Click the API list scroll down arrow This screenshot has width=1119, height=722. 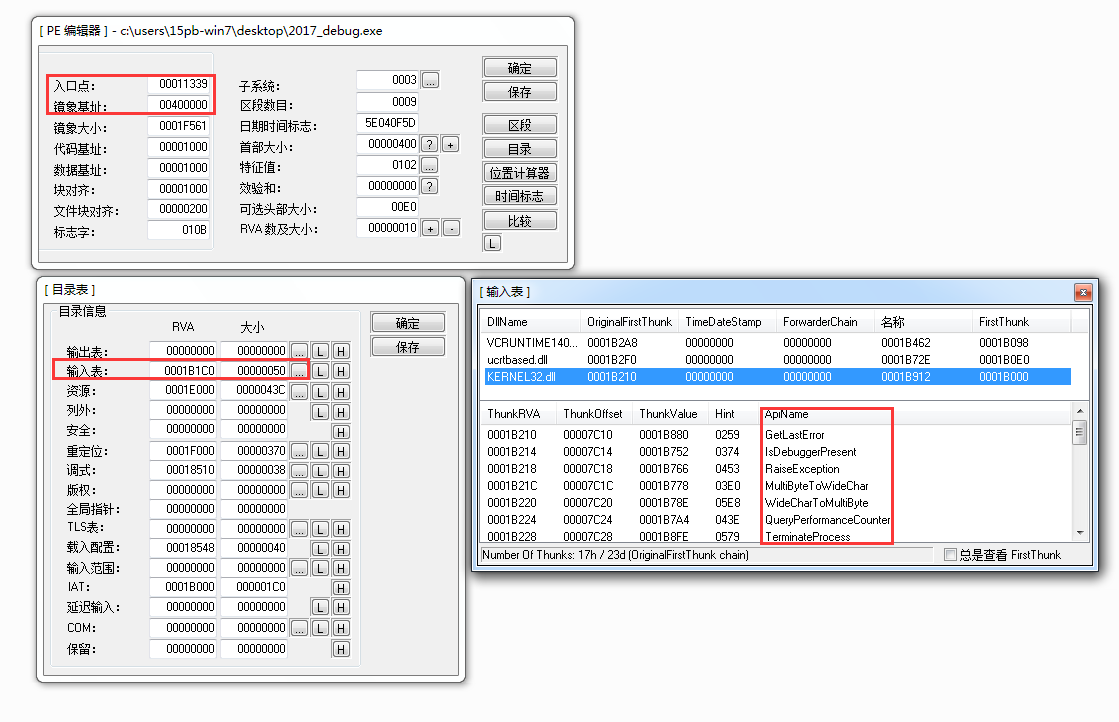point(1080,532)
